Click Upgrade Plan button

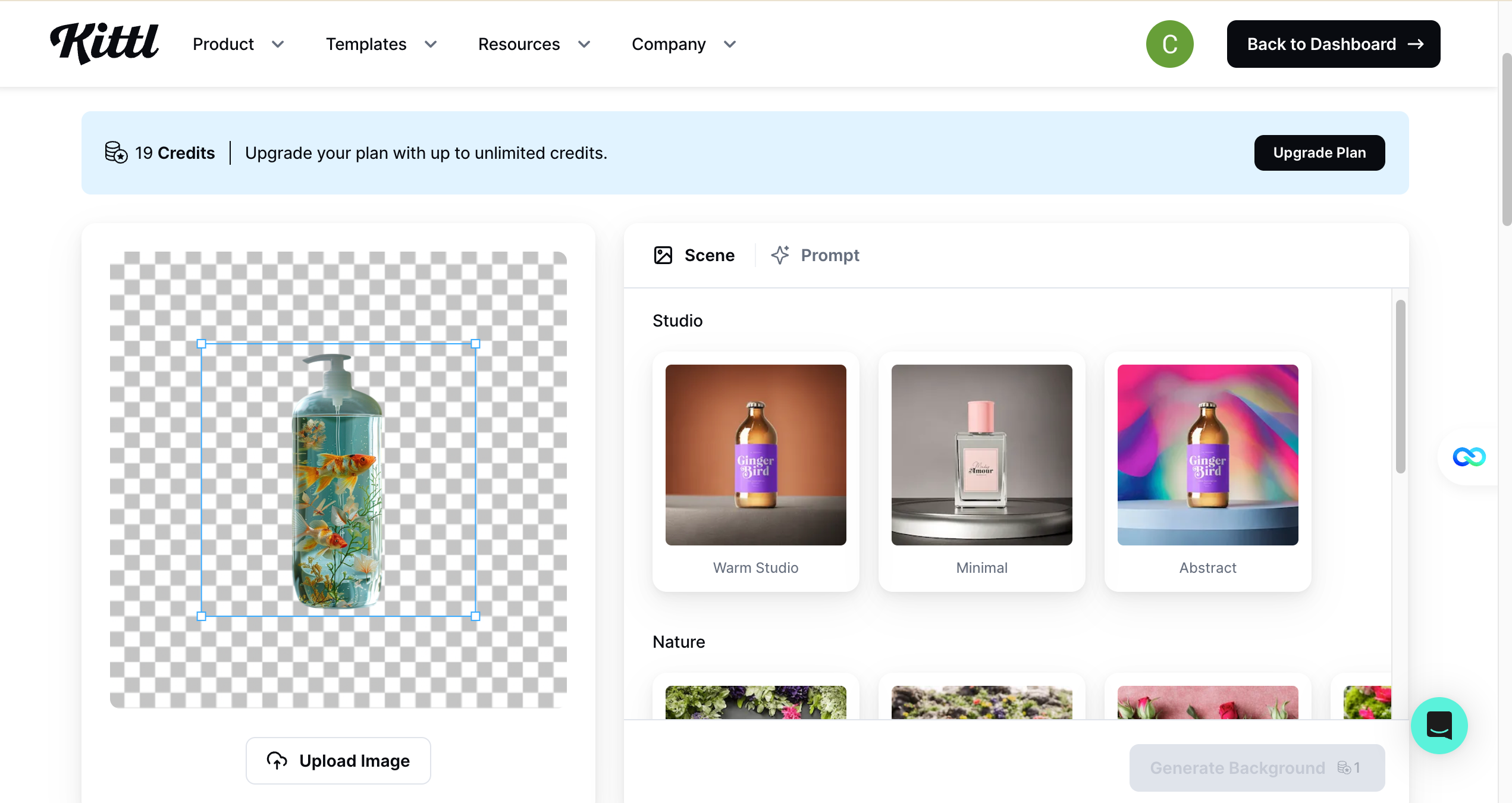click(x=1319, y=153)
